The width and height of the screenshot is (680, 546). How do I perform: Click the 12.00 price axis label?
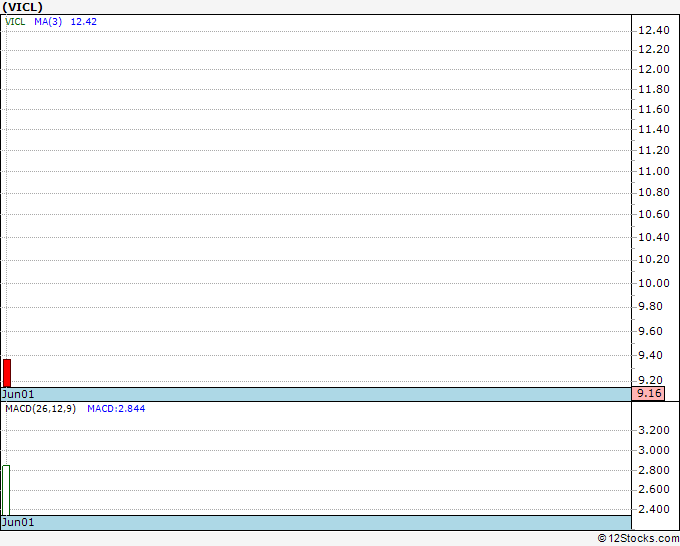coord(654,69)
